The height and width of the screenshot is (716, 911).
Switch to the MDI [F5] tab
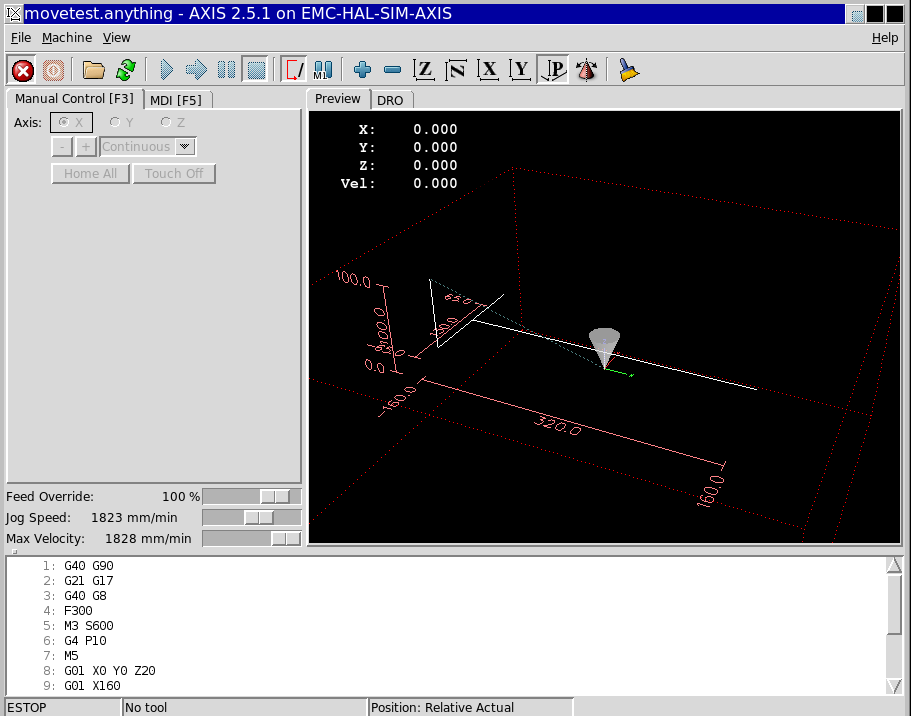click(x=176, y=100)
